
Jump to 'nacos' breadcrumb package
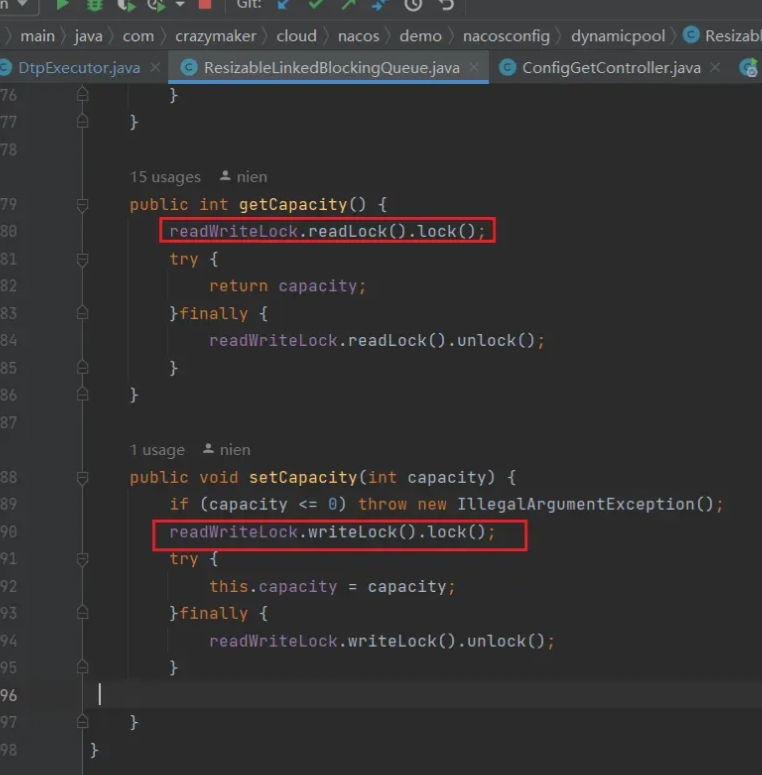358,36
